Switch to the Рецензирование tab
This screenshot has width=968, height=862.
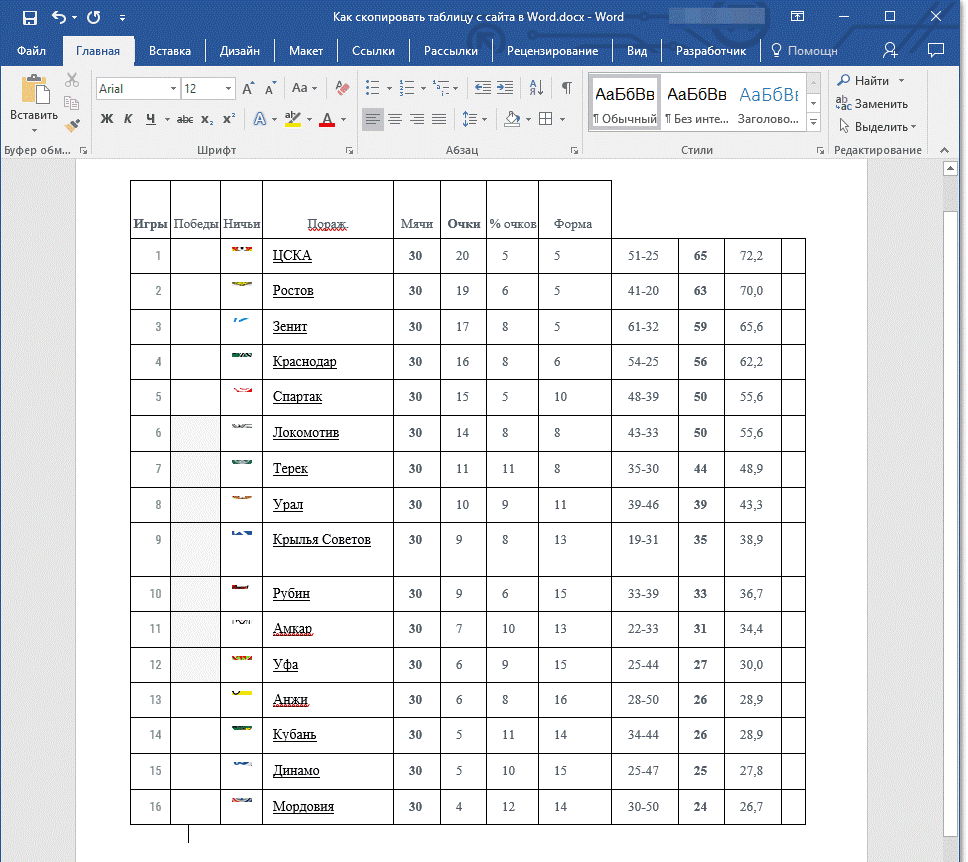[552, 51]
